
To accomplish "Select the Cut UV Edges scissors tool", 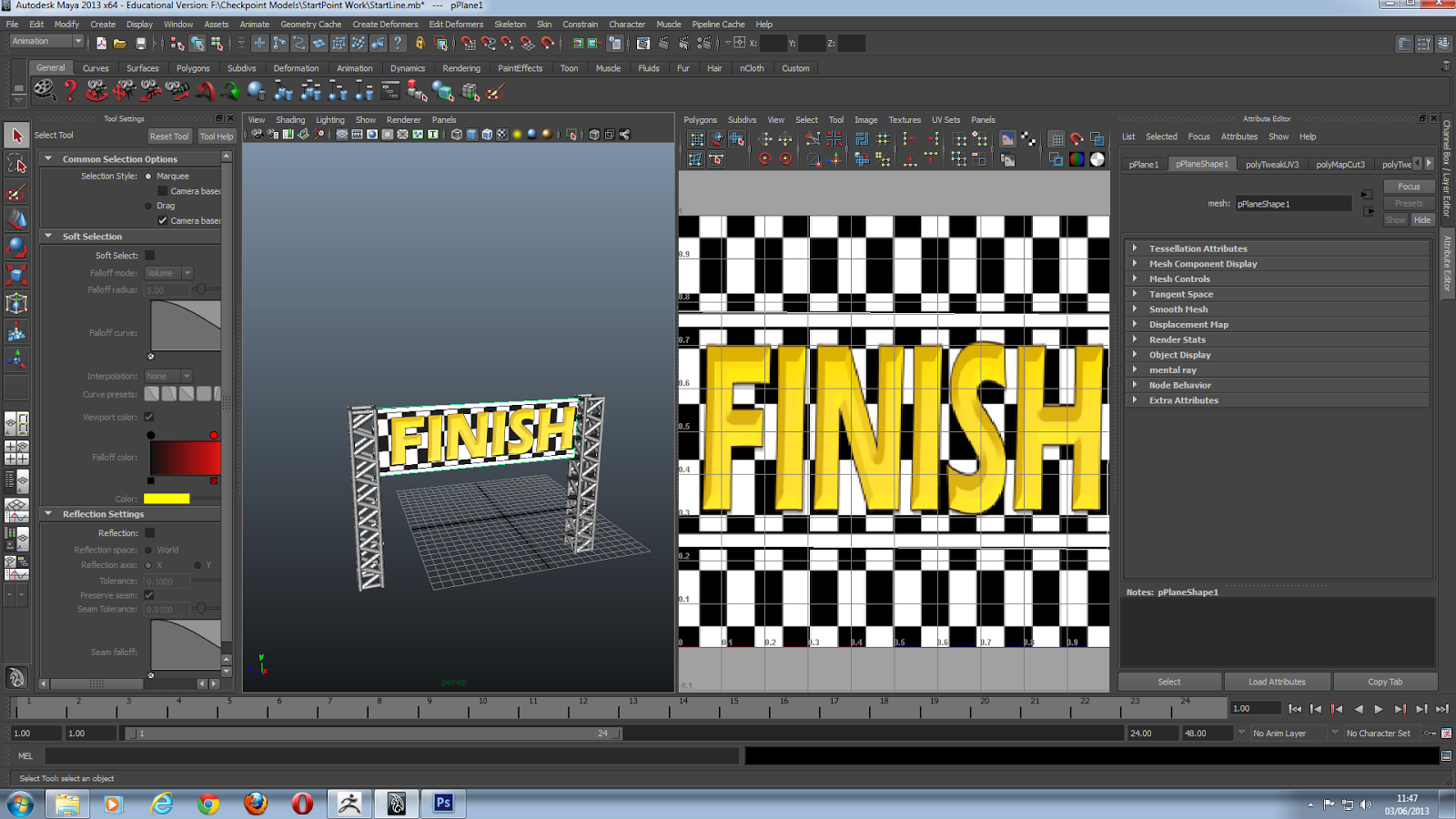I will point(813,139).
